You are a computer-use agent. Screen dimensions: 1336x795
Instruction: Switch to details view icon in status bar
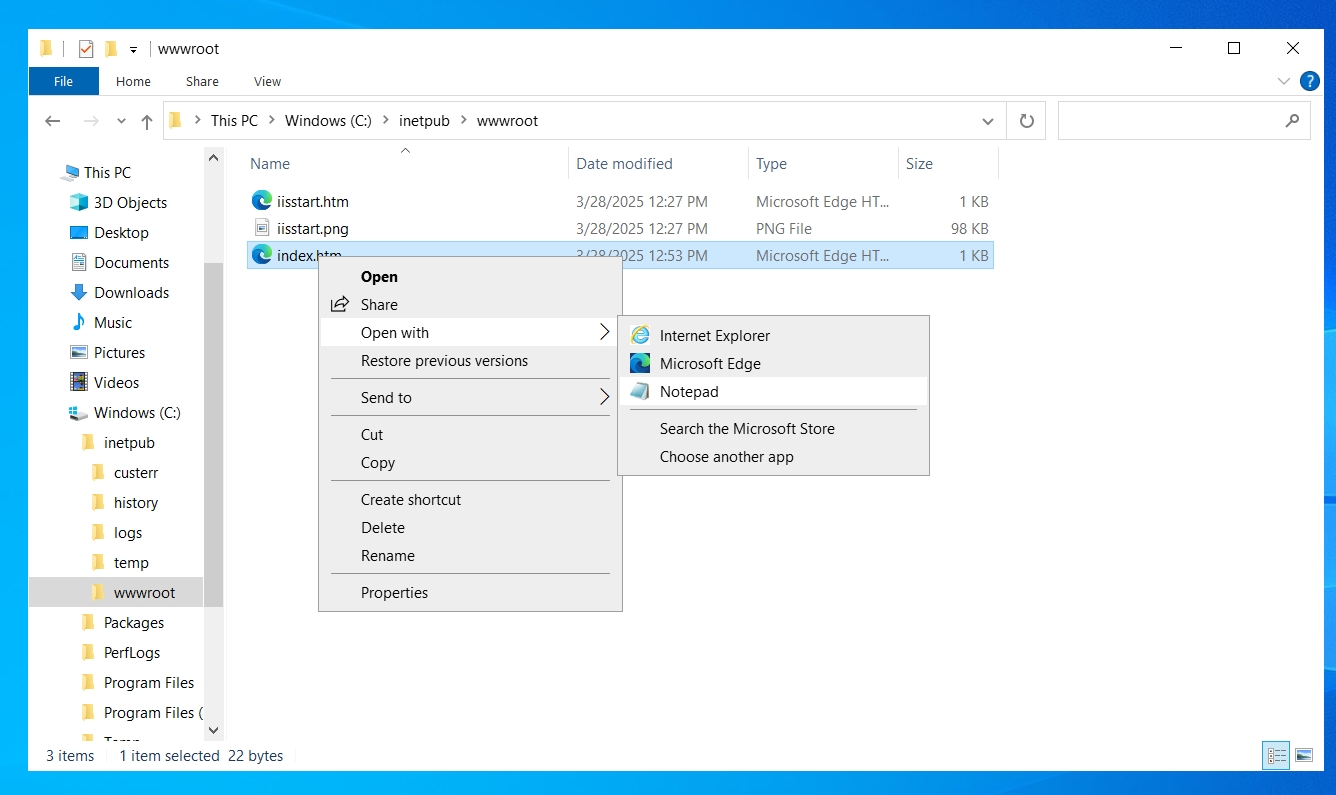click(x=1277, y=756)
